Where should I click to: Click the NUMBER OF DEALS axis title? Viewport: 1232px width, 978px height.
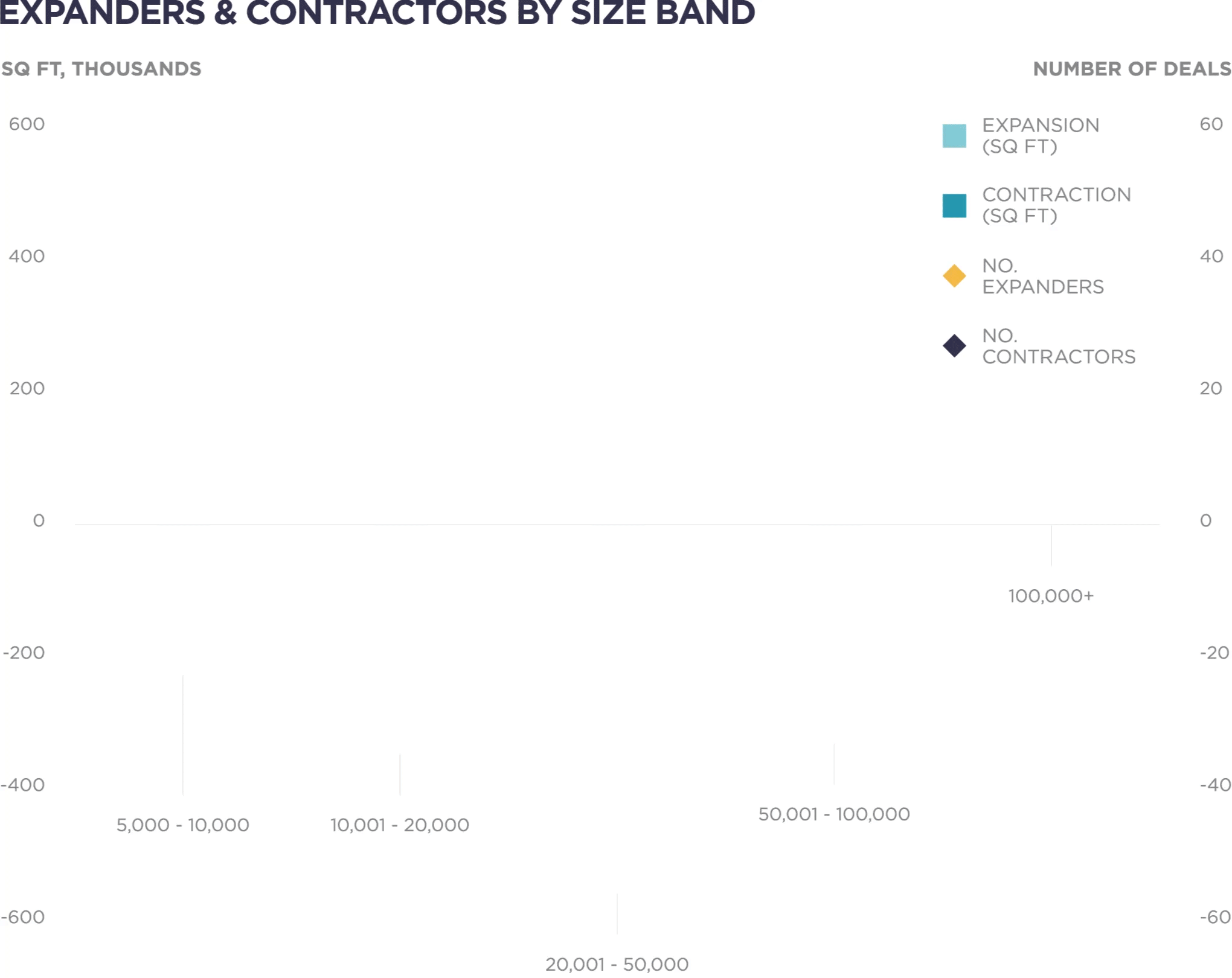point(1132,69)
